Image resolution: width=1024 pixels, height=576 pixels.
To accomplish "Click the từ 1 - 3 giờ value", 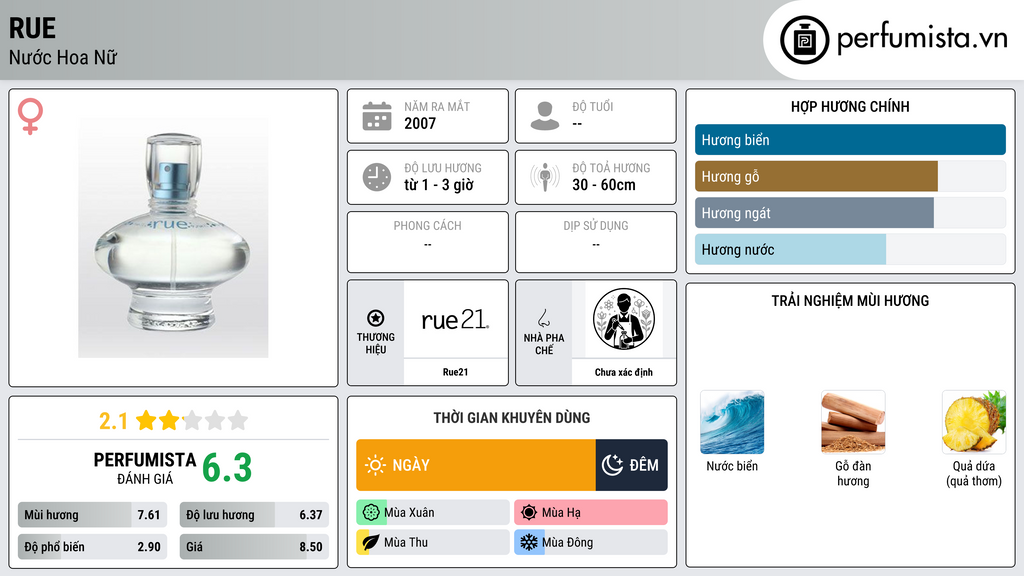I will [439, 185].
